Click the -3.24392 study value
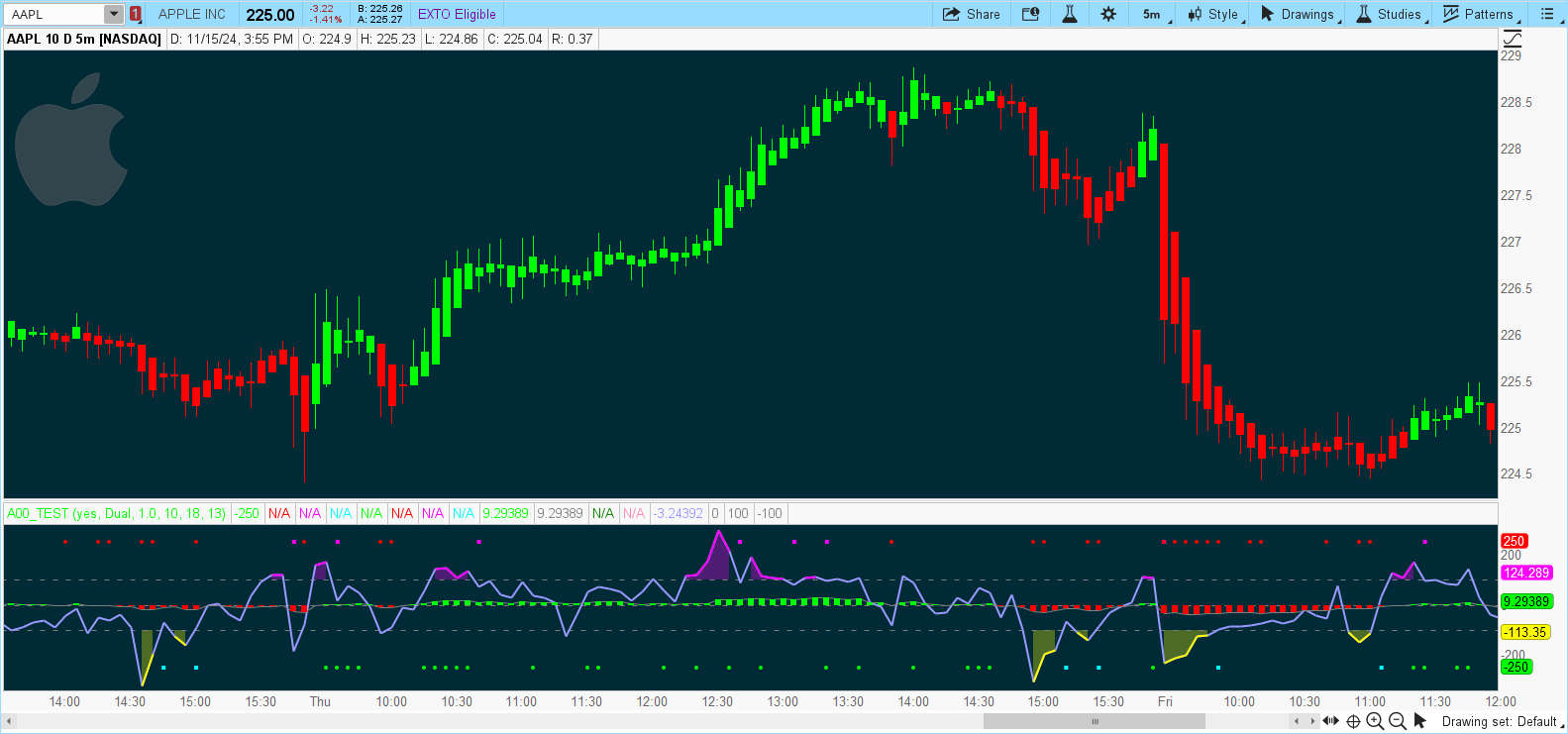The height and width of the screenshot is (734, 1568). [679, 513]
